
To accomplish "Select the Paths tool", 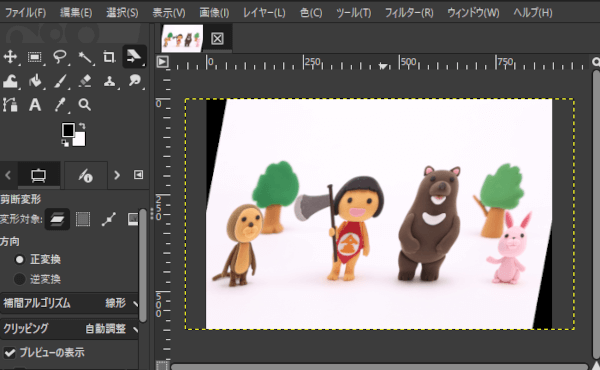I will [10, 104].
